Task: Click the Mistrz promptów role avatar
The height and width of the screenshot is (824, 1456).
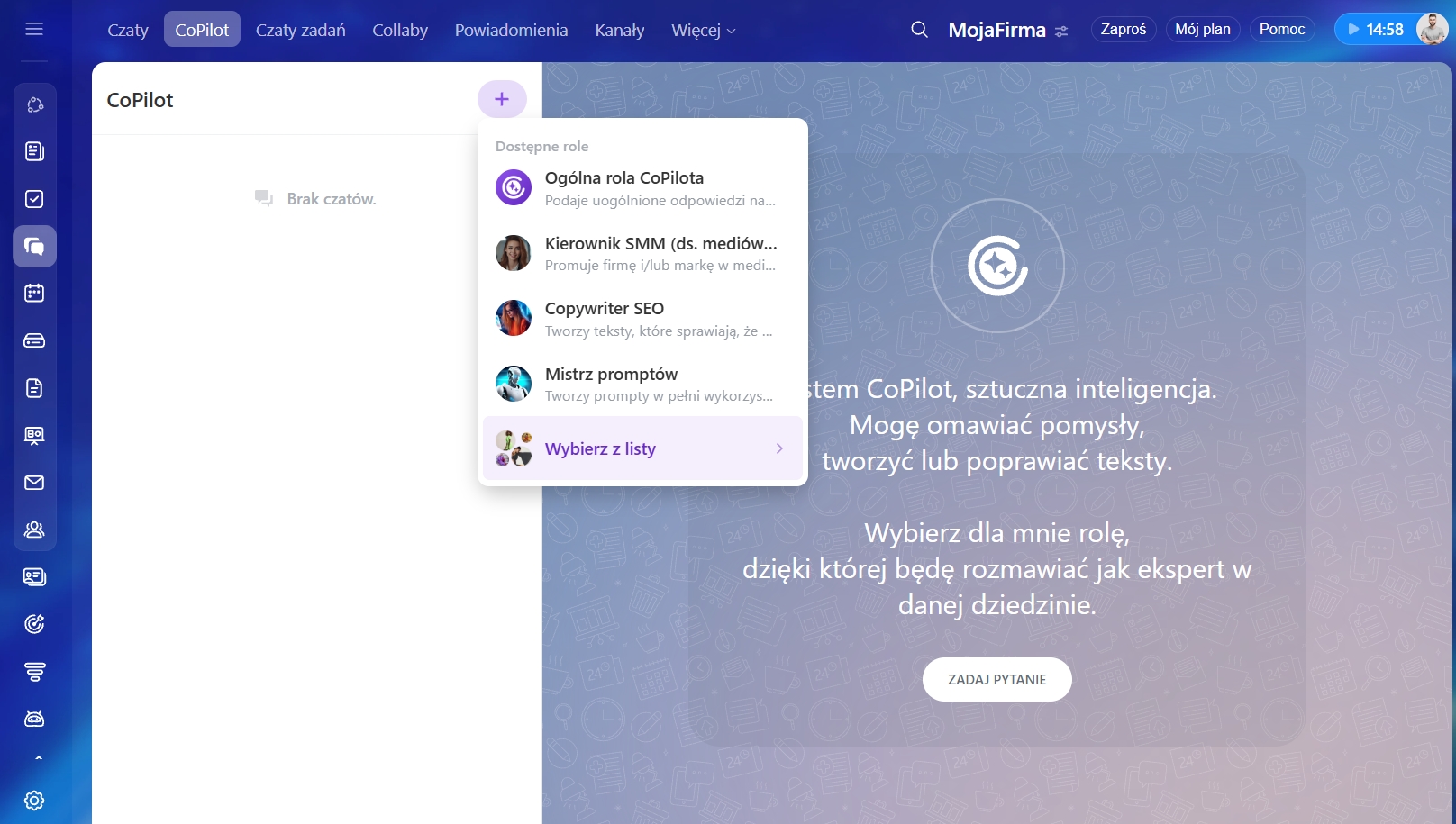Action: pos(514,384)
